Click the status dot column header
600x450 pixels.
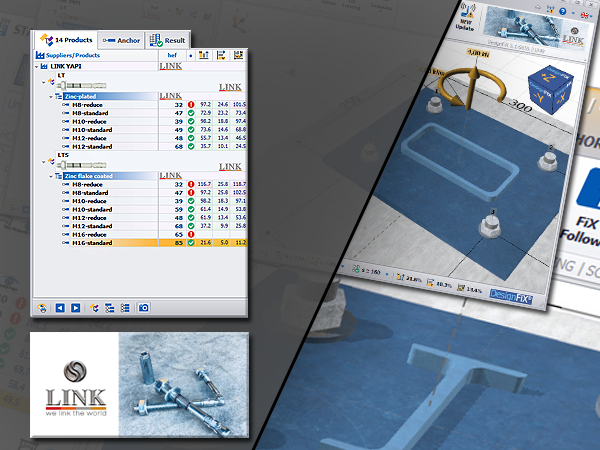click(191, 55)
